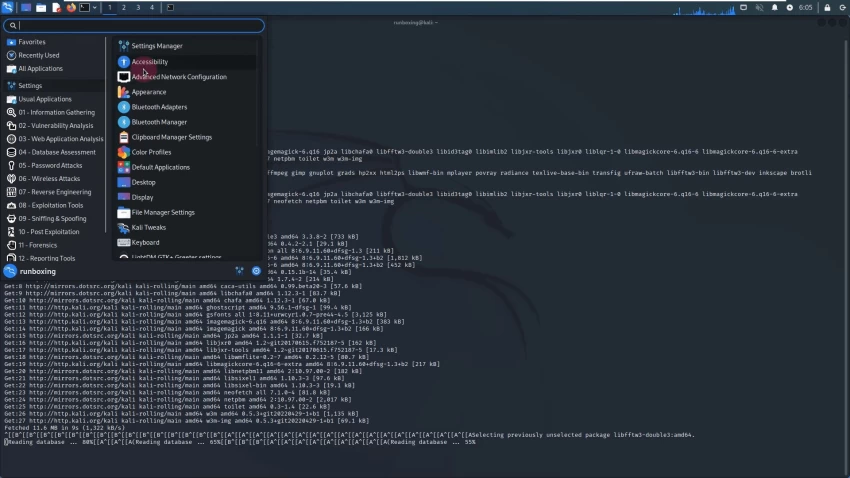
Task: Switch to workspace 2
Action: 124,8
